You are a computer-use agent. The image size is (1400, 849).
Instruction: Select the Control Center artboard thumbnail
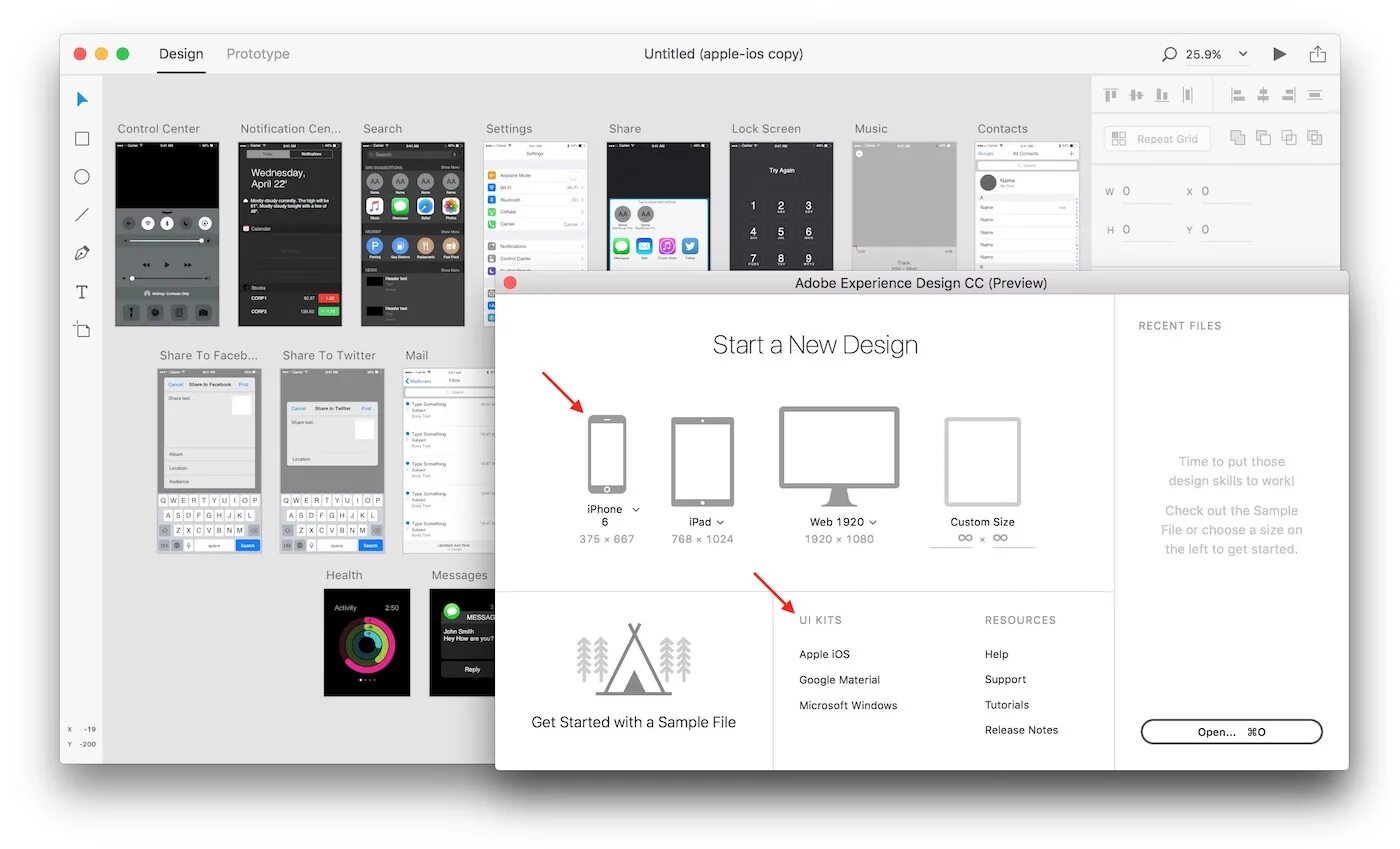pos(167,234)
